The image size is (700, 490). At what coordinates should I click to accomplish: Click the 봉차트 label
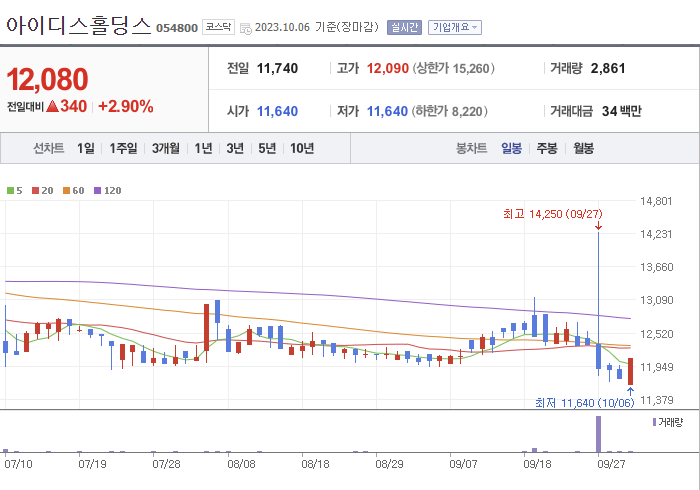pyautogui.click(x=471, y=148)
